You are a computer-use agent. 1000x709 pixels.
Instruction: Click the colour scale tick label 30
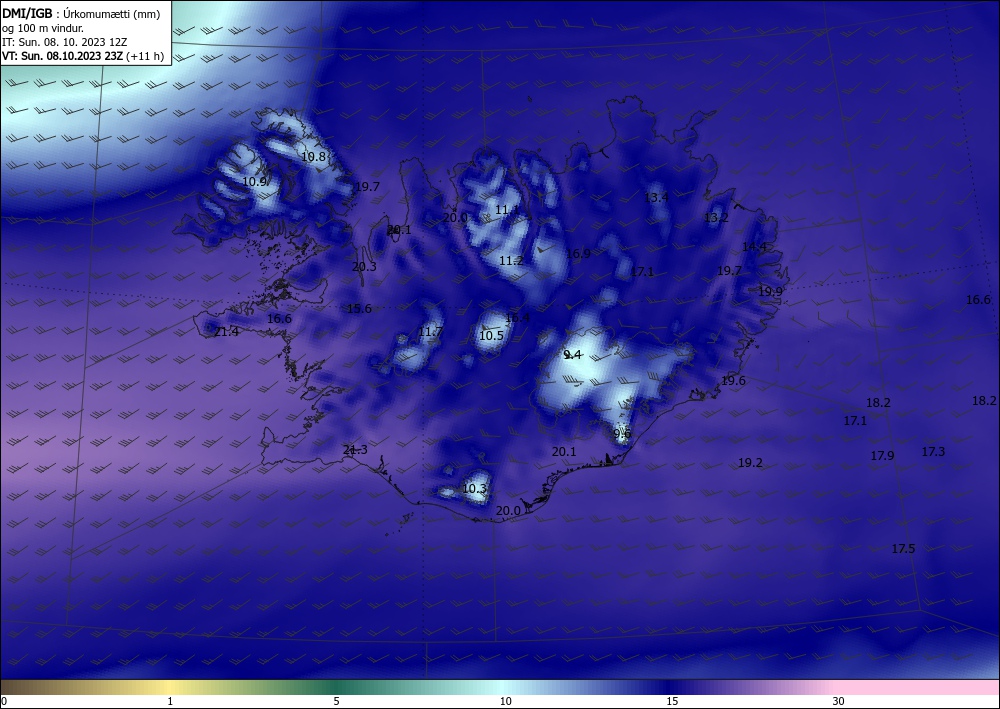pos(839,702)
